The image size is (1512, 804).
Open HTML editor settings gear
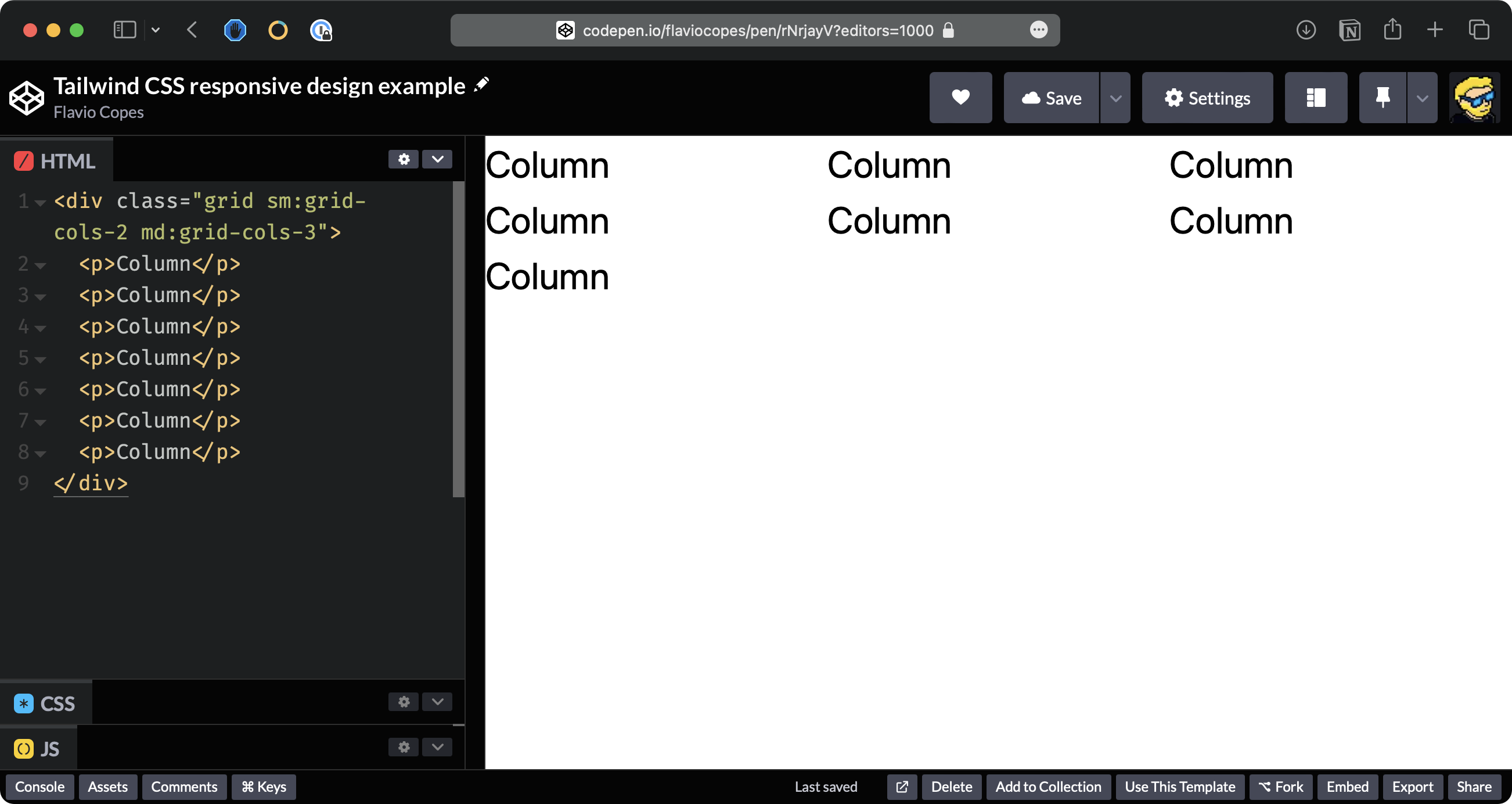pyautogui.click(x=403, y=159)
